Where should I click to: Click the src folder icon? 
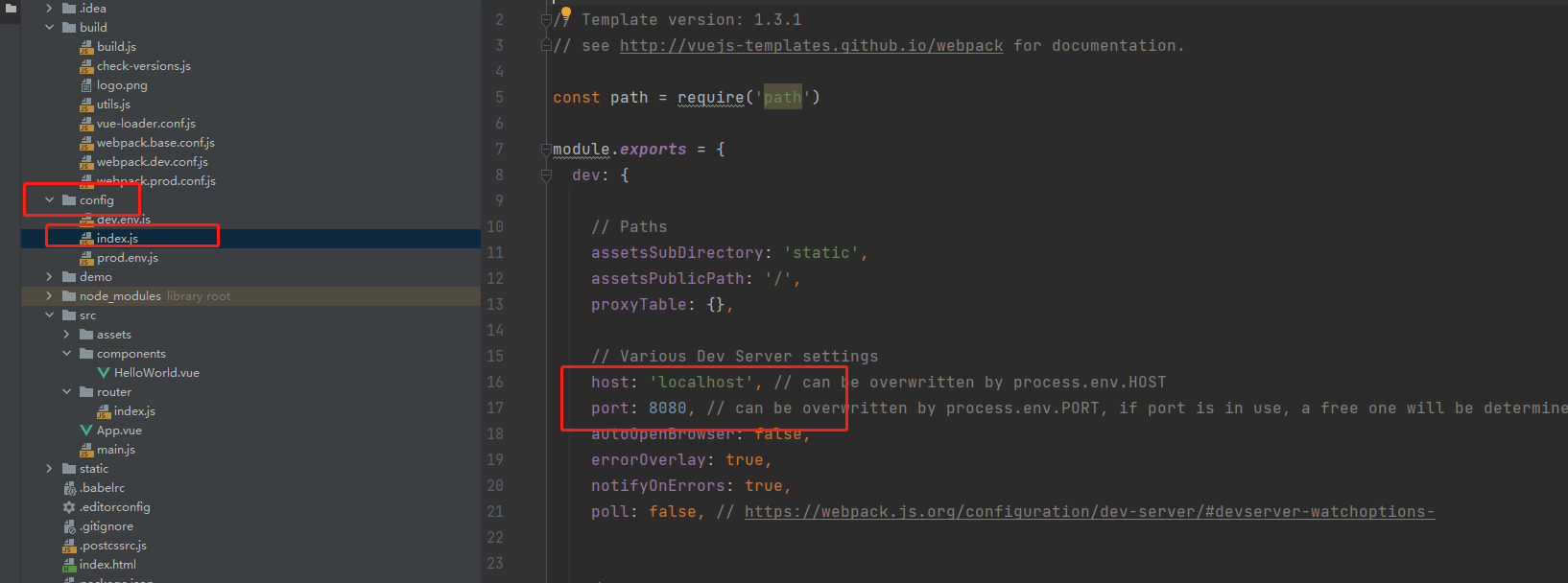[69, 315]
